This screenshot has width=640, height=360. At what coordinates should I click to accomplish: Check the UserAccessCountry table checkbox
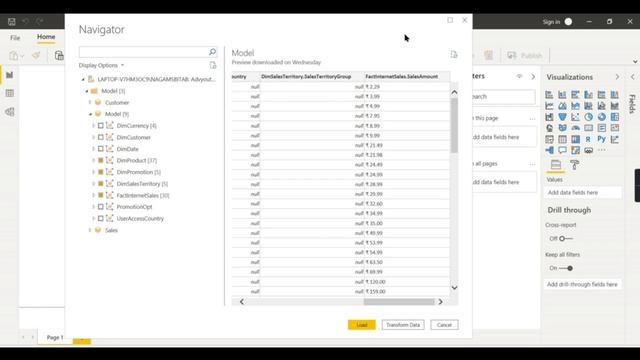pyautogui.click(x=100, y=218)
